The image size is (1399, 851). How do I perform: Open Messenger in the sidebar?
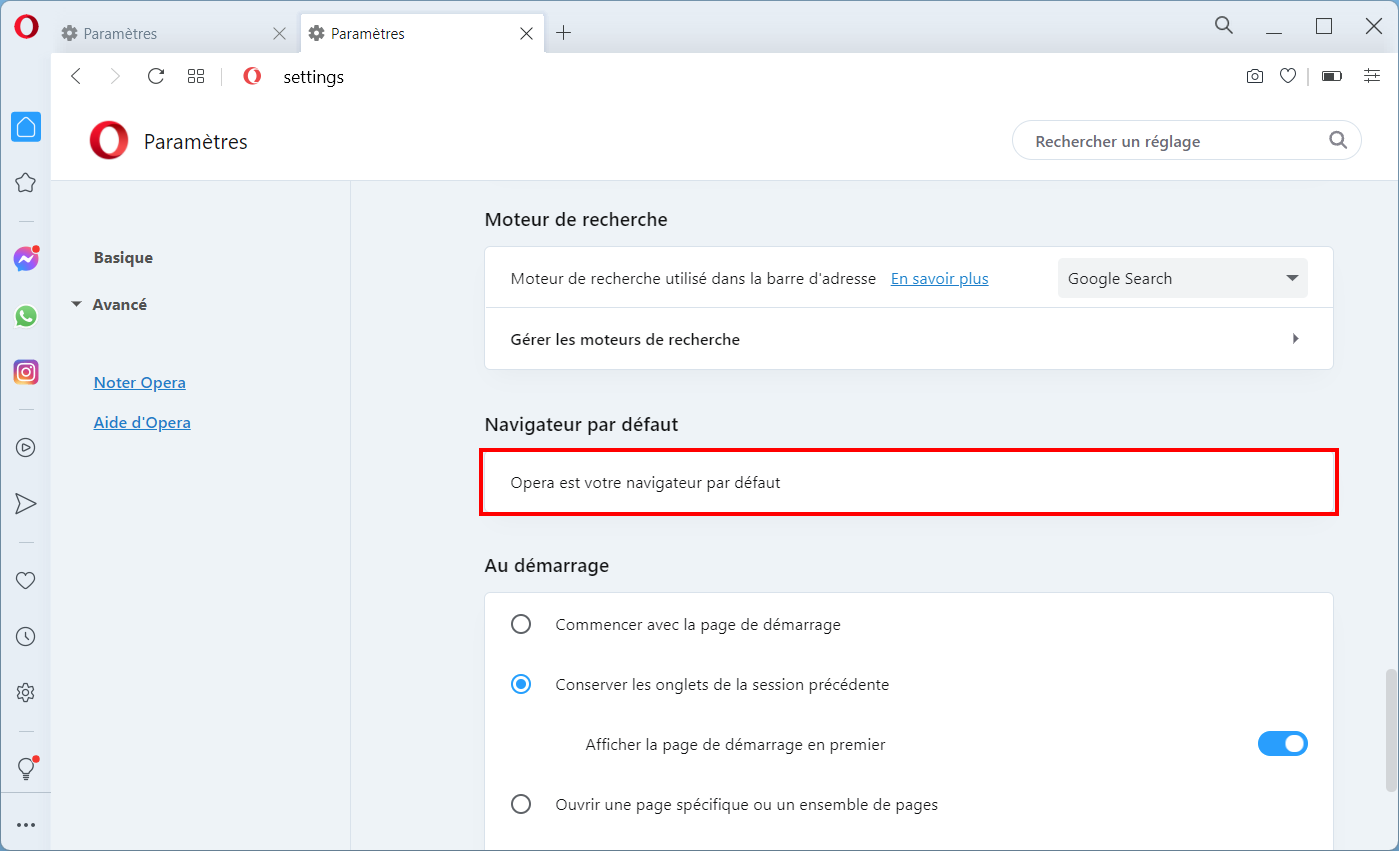(26, 259)
